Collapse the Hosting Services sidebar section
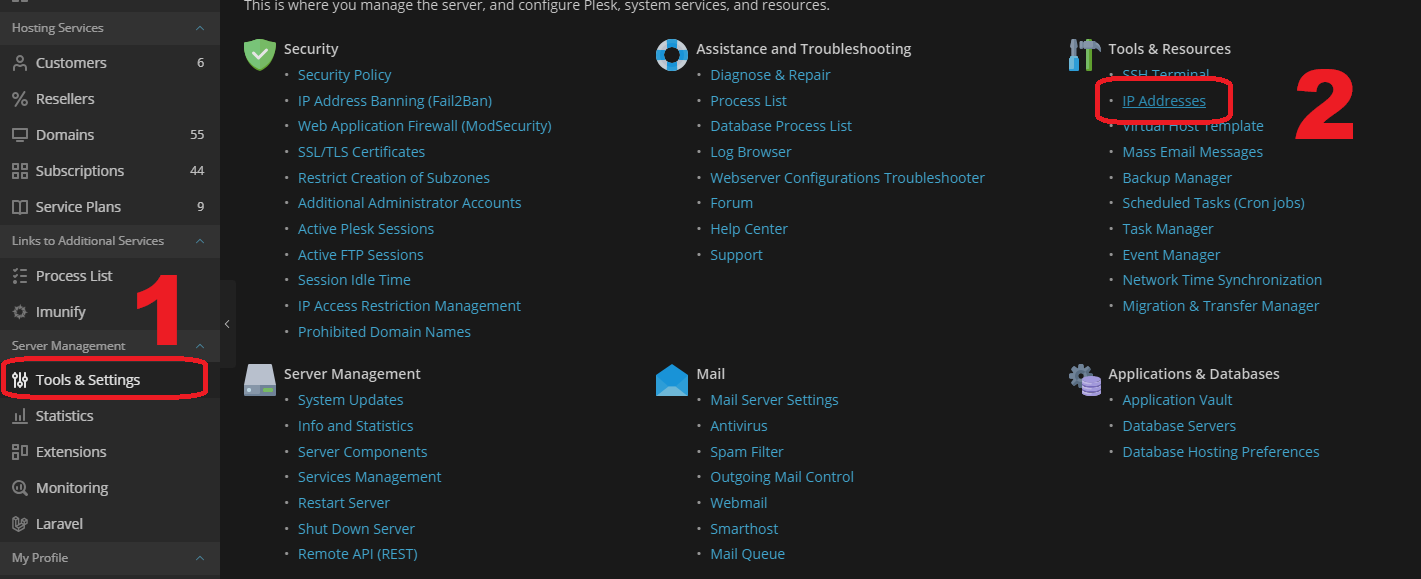Image resolution: width=1421 pixels, height=579 pixels. point(200,28)
